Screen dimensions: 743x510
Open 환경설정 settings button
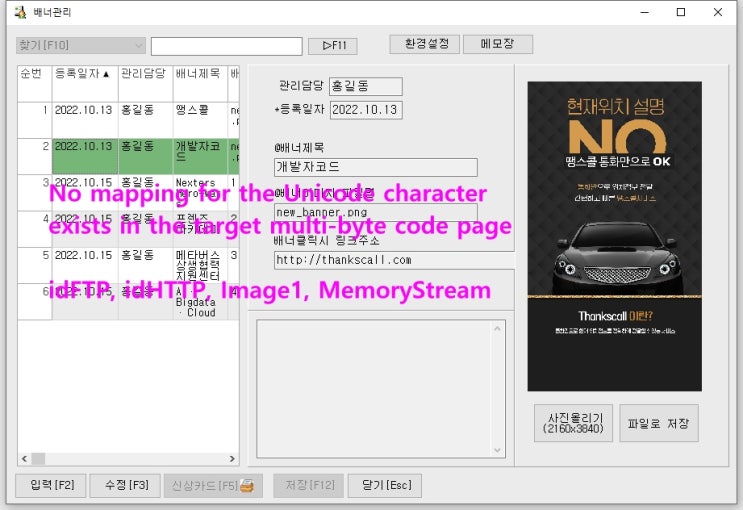point(425,44)
